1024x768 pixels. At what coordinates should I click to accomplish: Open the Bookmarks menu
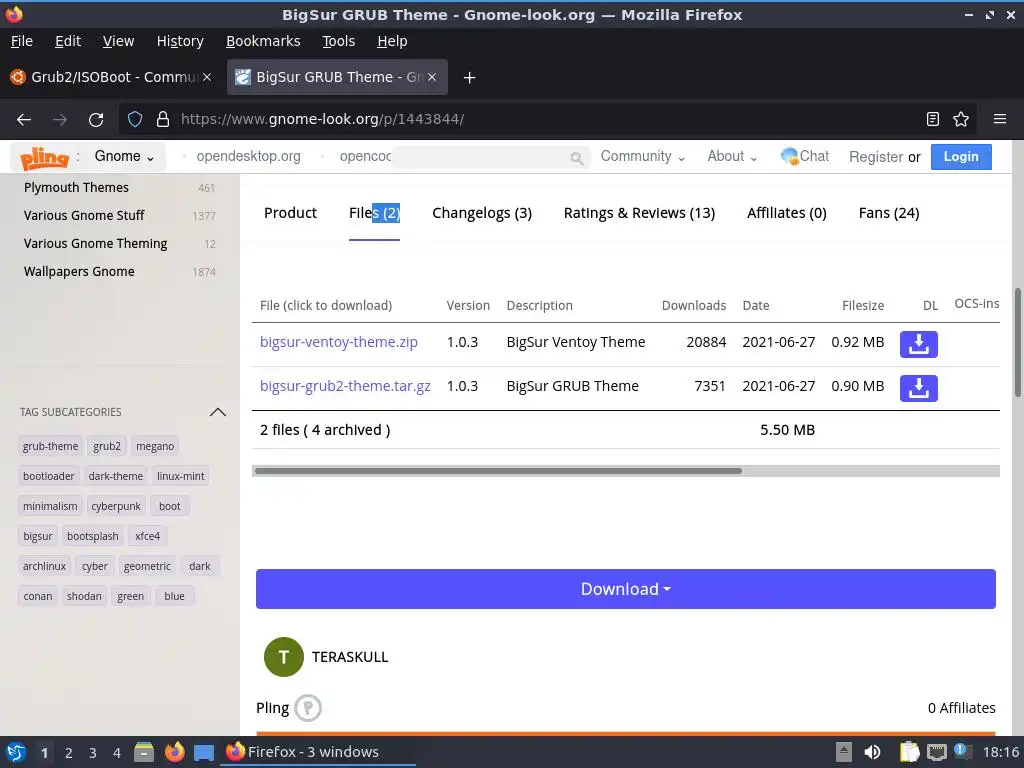point(263,41)
